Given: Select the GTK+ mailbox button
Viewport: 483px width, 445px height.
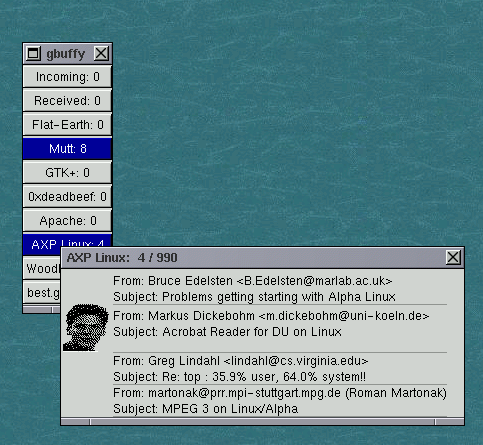Looking at the screenshot, I should pos(67,173).
